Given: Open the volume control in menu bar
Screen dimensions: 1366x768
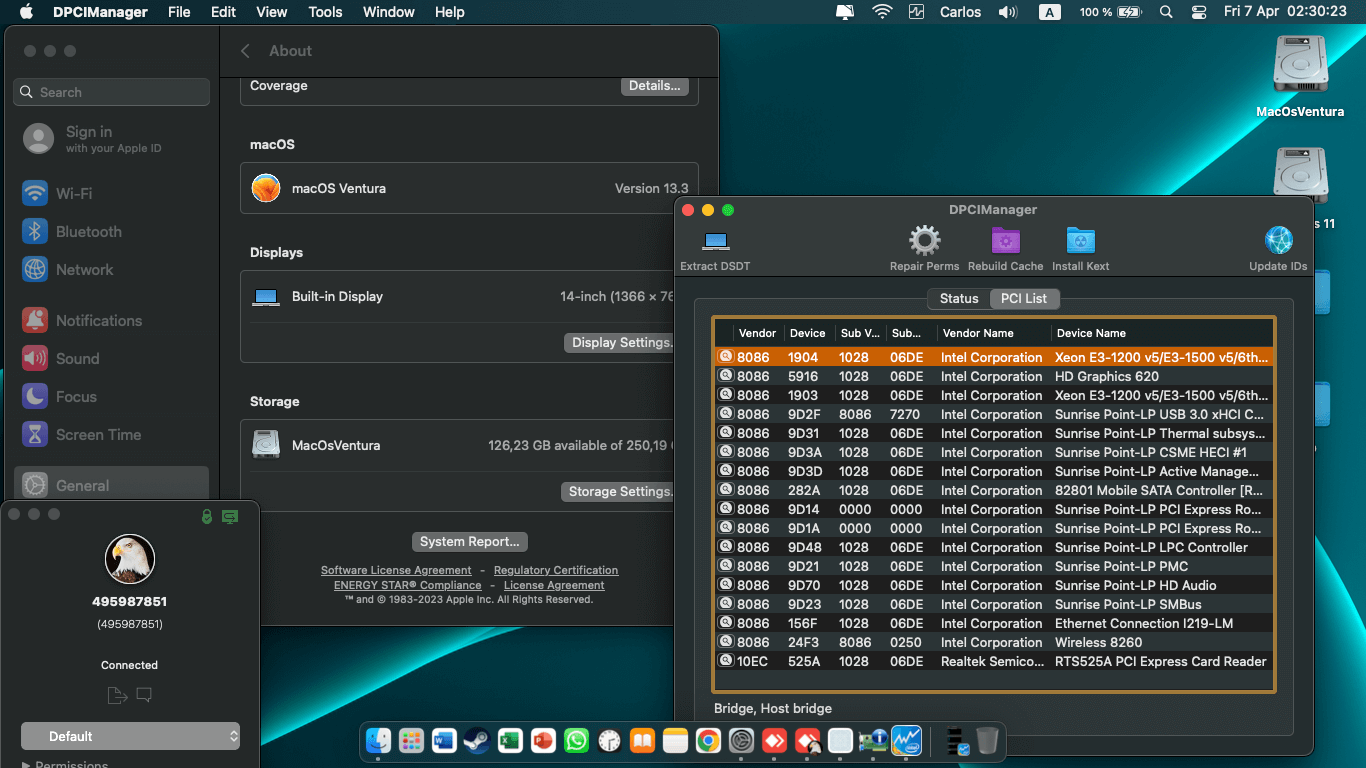Looking at the screenshot, I should pos(1008,12).
